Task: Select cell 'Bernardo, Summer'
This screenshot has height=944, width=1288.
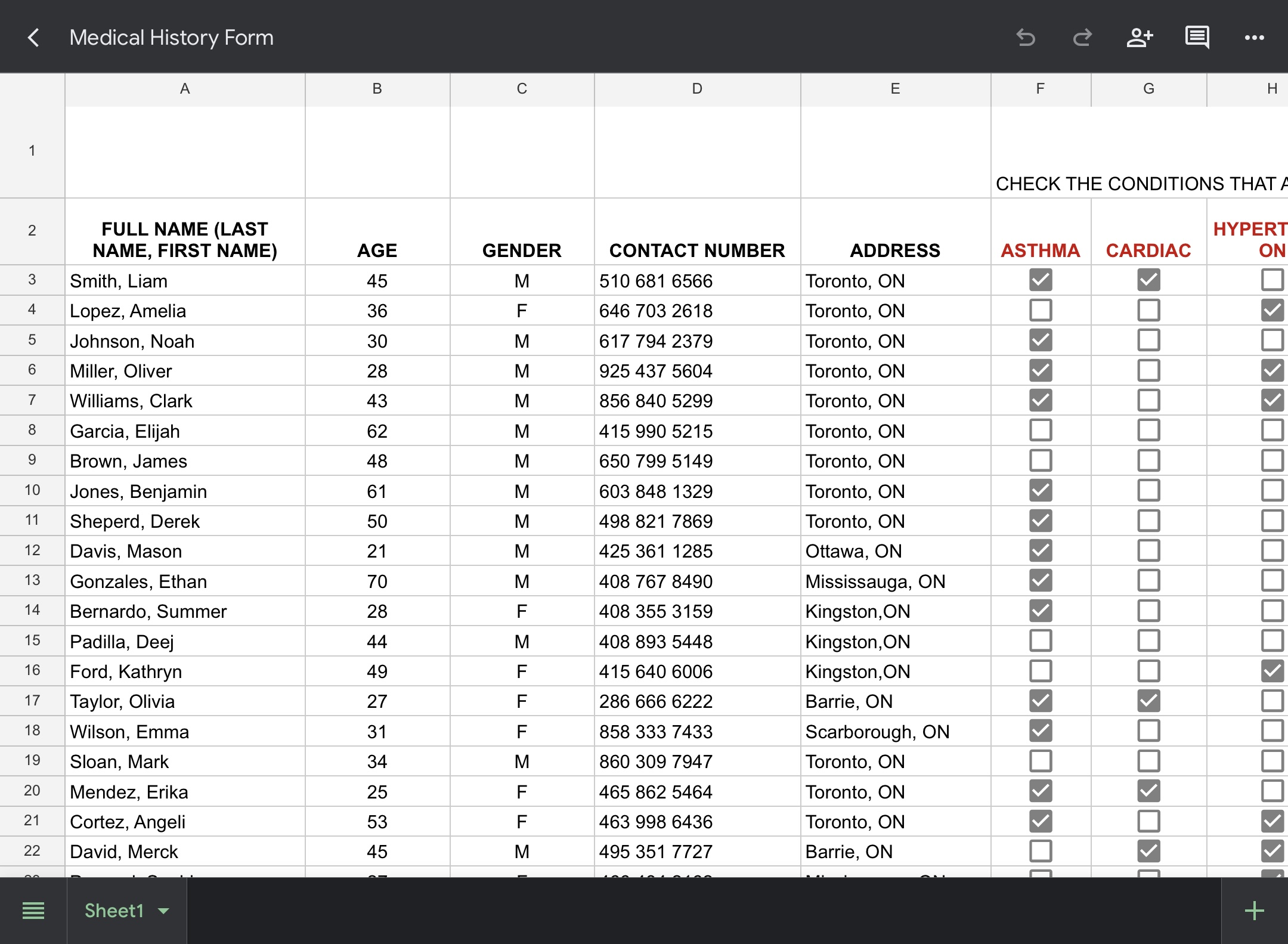Action: pyautogui.click(x=185, y=611)
